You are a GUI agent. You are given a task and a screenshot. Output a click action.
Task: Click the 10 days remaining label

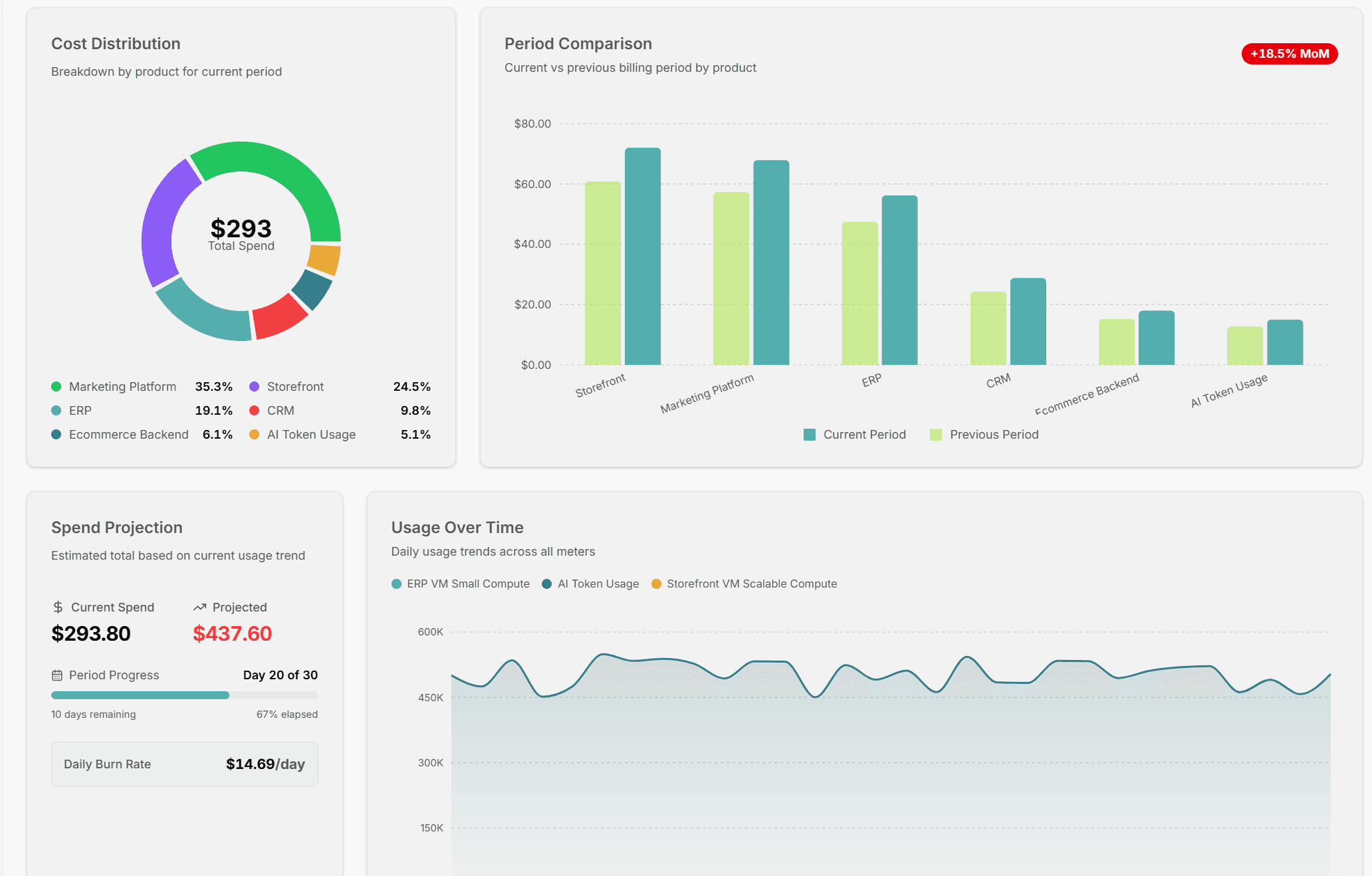(94, 714)
